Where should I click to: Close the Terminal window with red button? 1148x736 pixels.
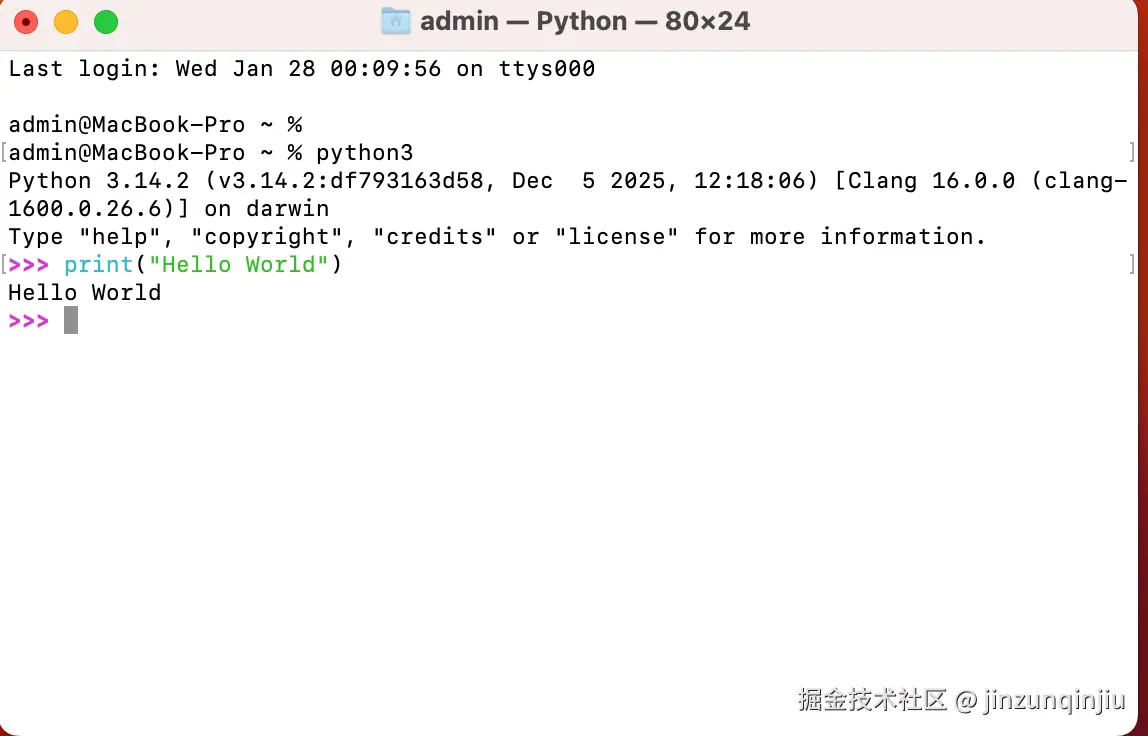(x=26, y=22)
